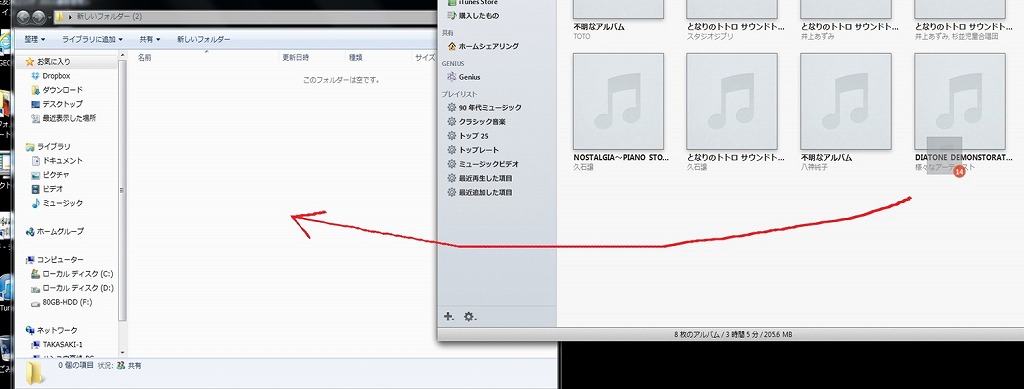Image resolution: width=1024 pixels, height=389 pixels.
Task: Select the 90年代ミュージック smart playlist
Action: pos(484,108)
